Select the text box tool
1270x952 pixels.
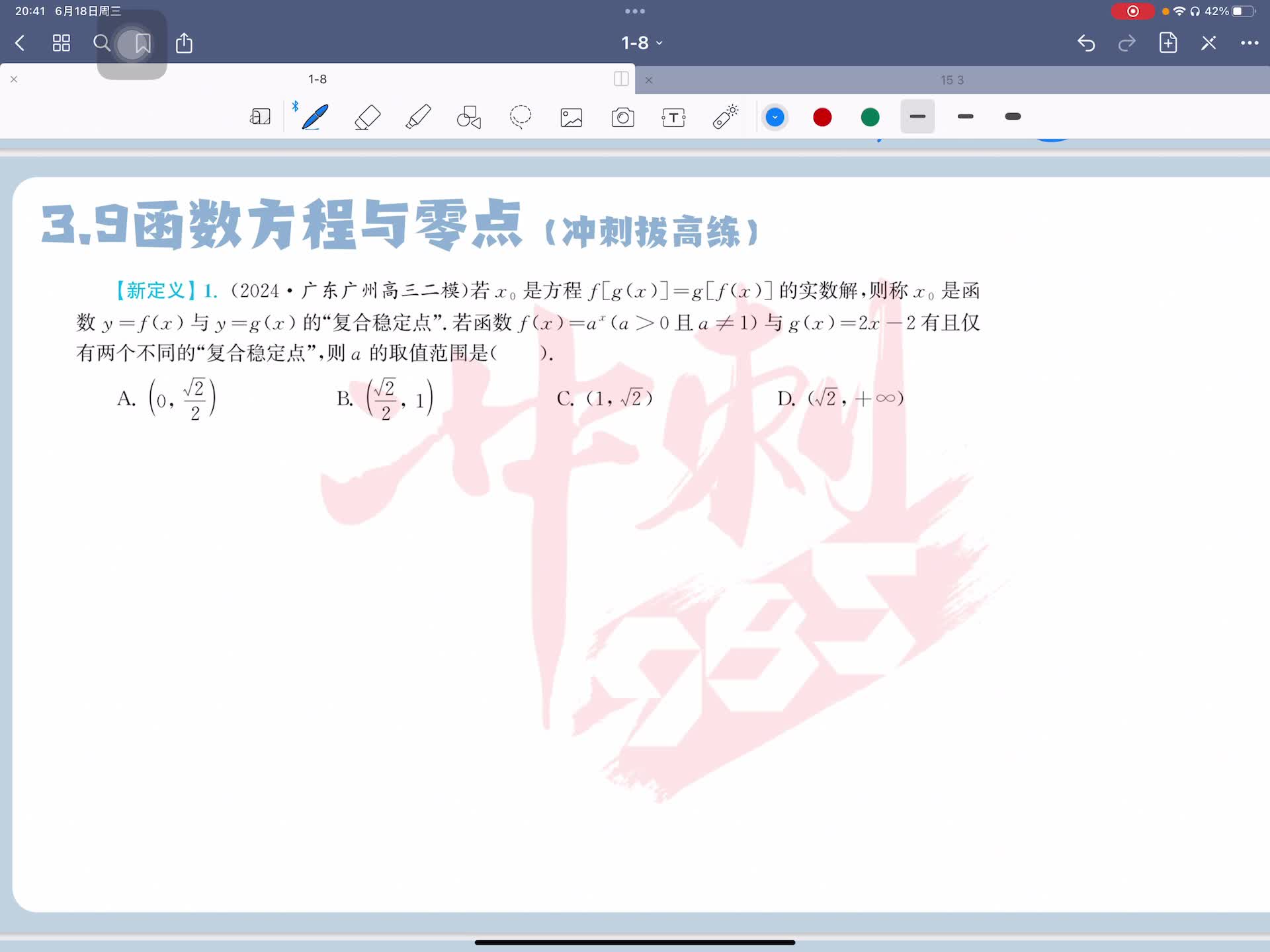(x=673, y=118)
